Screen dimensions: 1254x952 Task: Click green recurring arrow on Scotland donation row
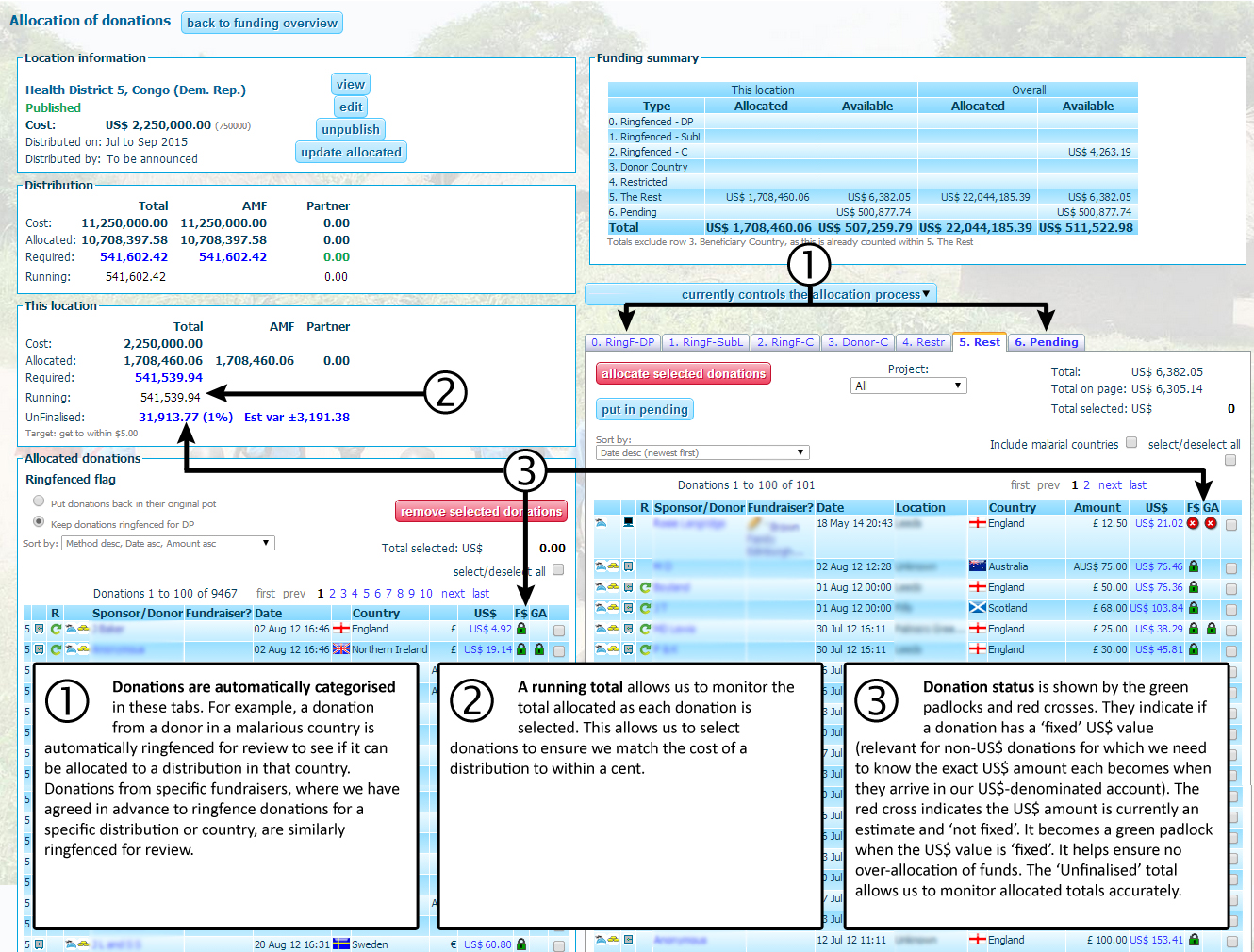click(x=646, y=608)
